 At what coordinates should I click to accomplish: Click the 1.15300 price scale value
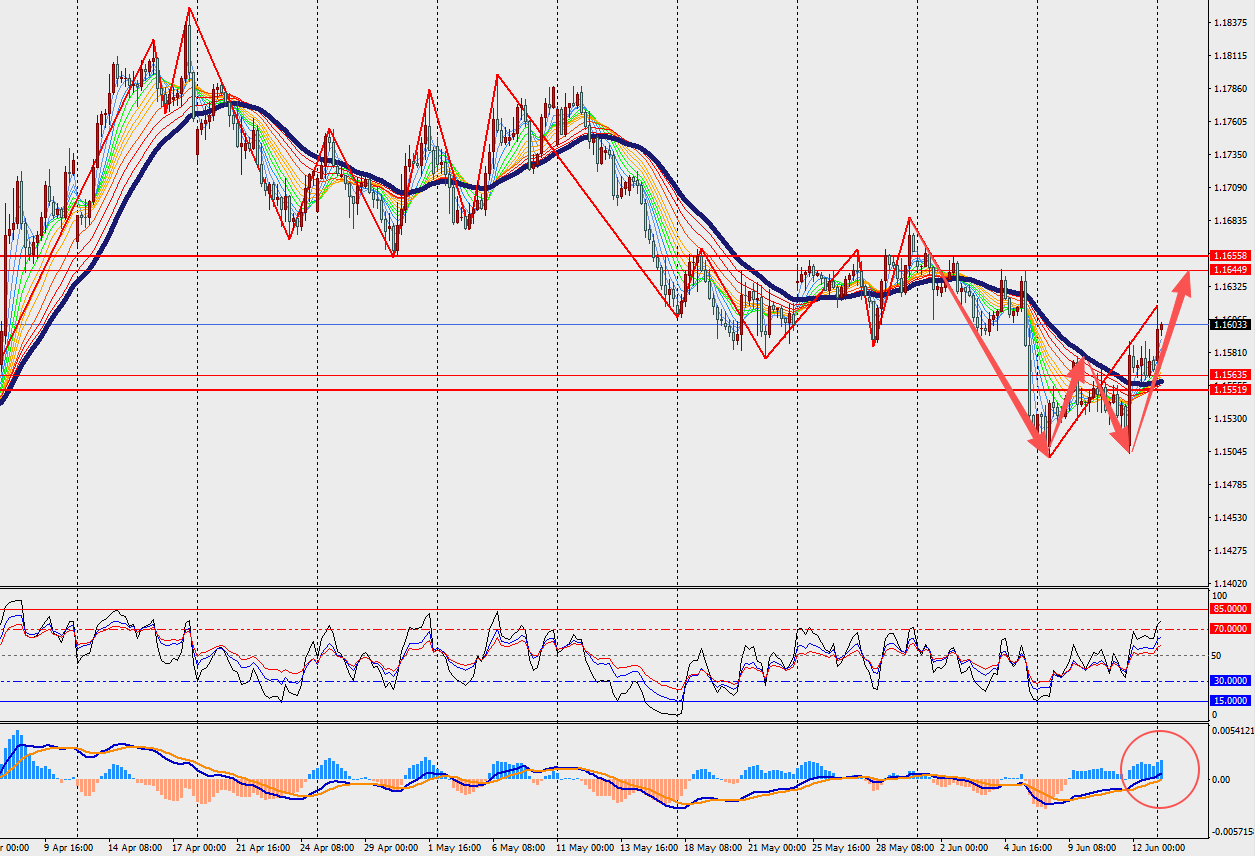click(x=1229, y=418)
